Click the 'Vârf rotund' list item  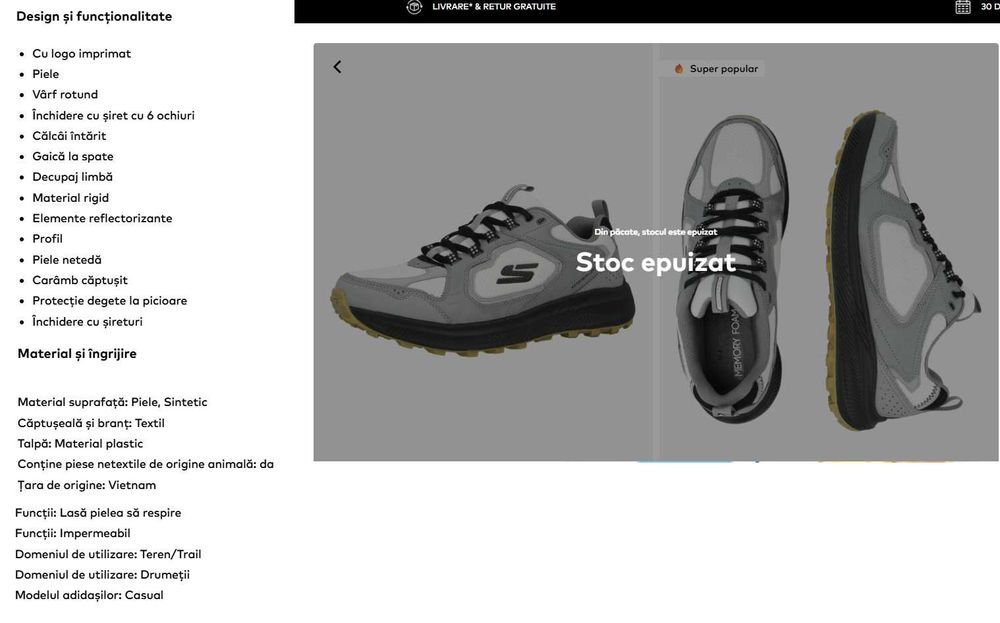coord(65,94)
